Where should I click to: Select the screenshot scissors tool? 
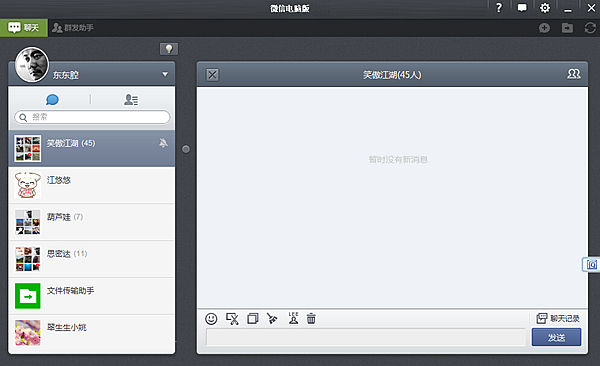click(232, 319)
